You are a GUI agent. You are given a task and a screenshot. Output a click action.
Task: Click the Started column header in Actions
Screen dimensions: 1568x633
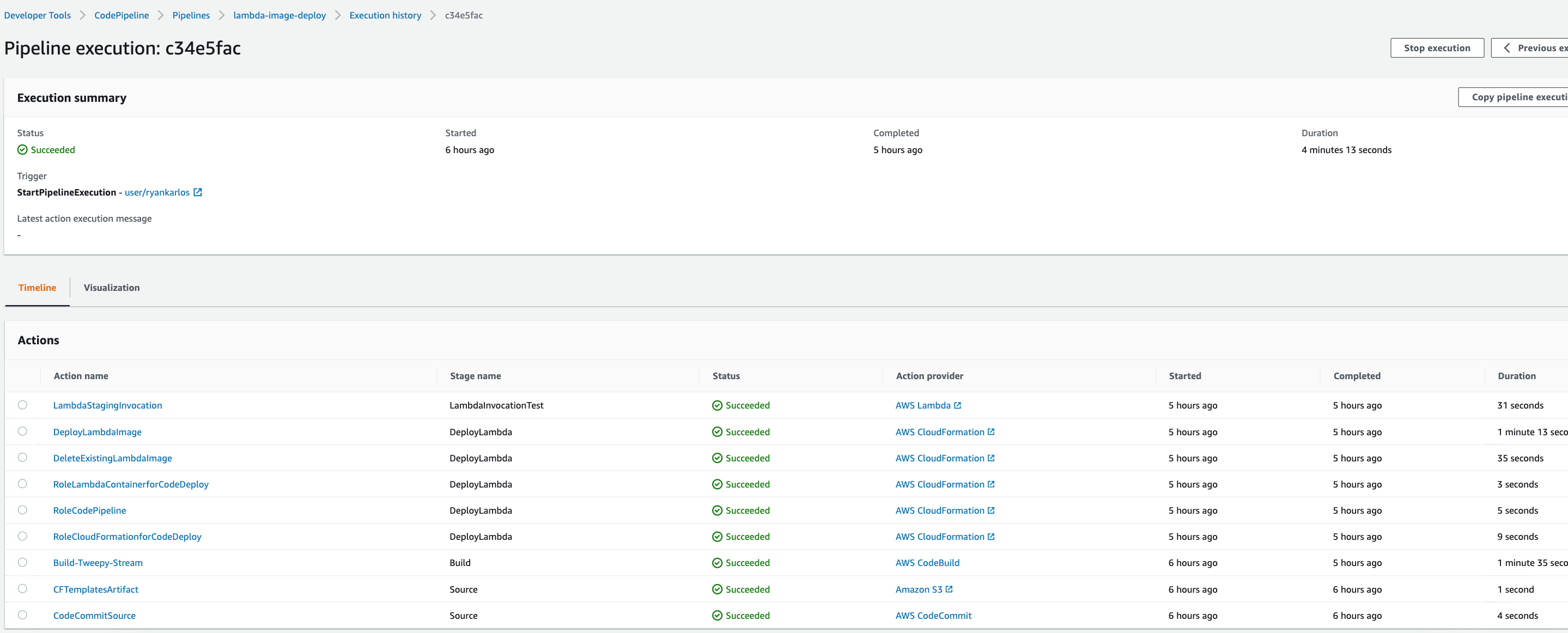point(1184,376)
